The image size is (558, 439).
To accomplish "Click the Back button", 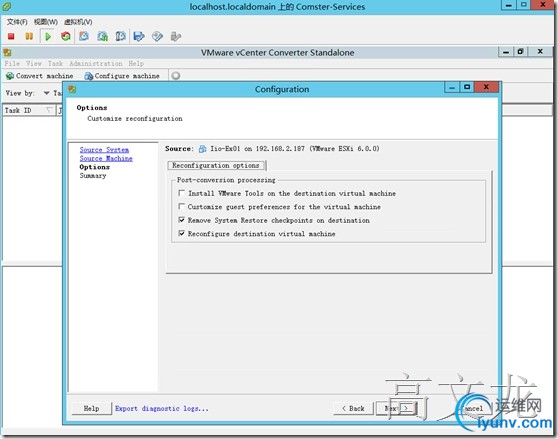I will (x=353, y=408).
